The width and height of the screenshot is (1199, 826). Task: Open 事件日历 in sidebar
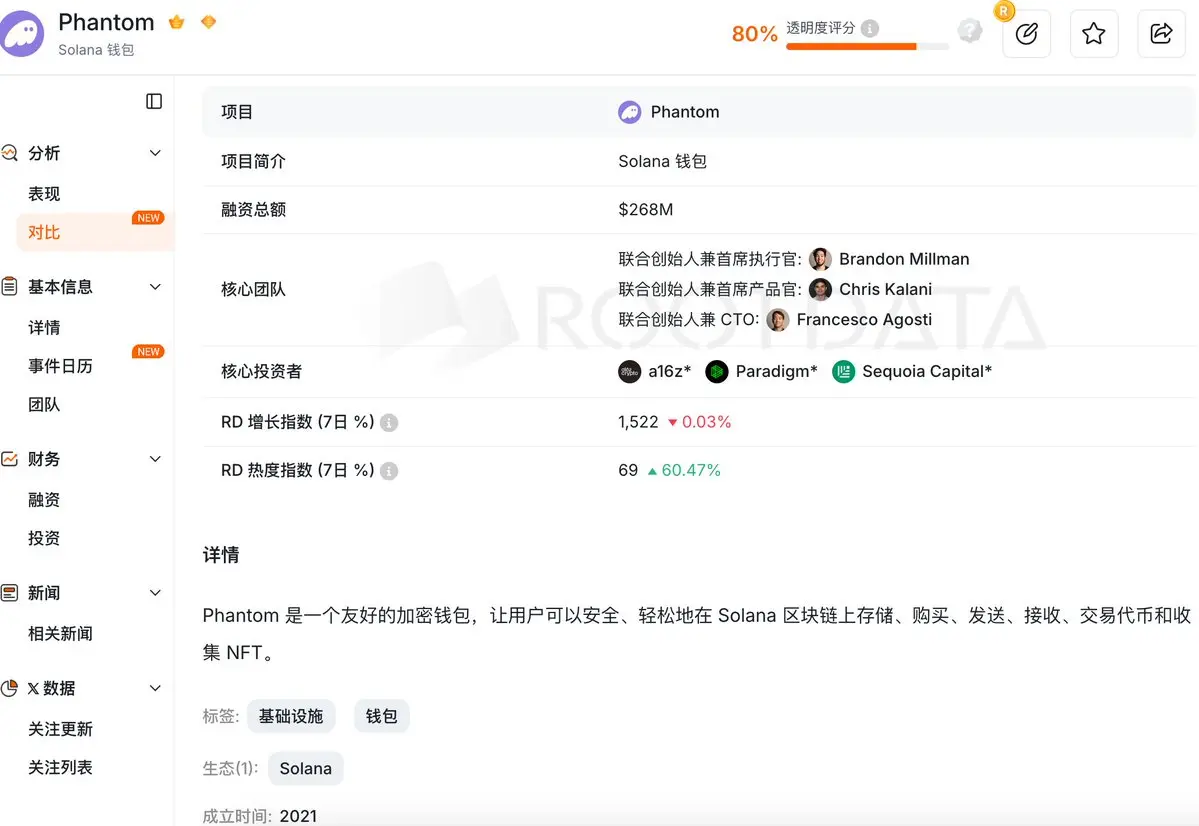coord(60,366)
